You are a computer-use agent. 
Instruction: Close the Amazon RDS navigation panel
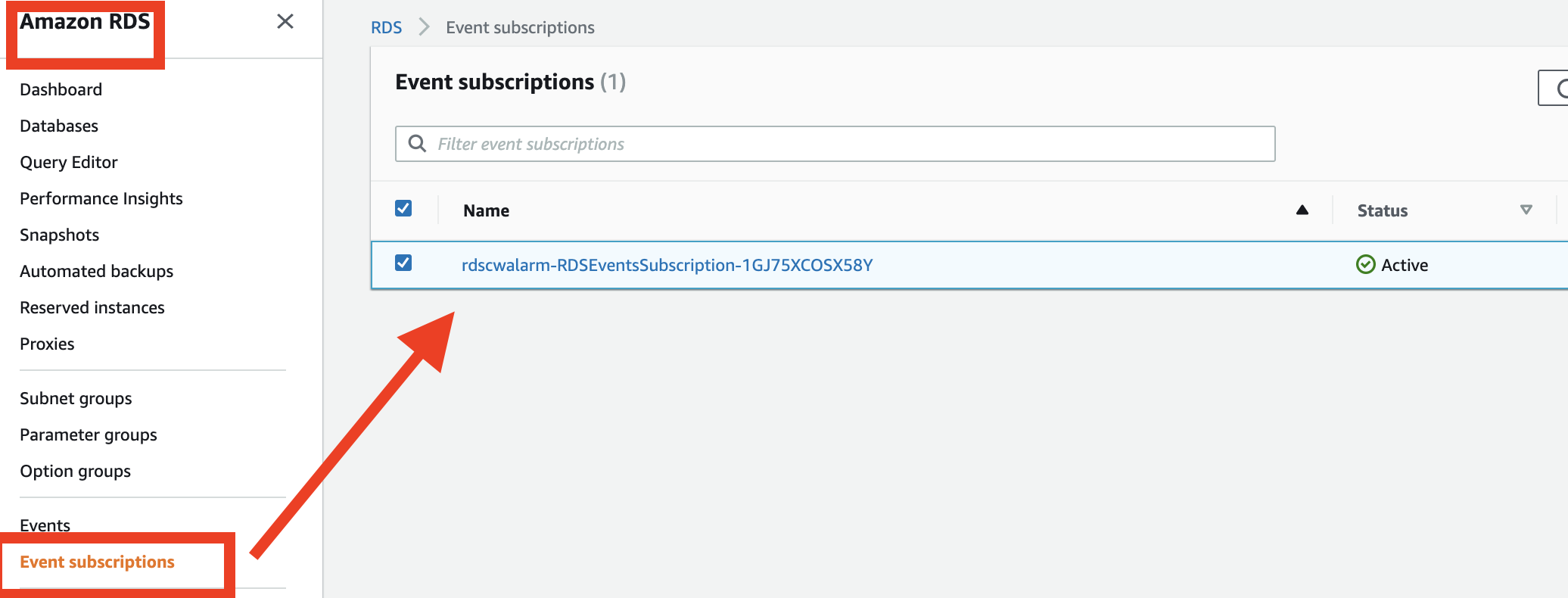(x=285, y=21)
